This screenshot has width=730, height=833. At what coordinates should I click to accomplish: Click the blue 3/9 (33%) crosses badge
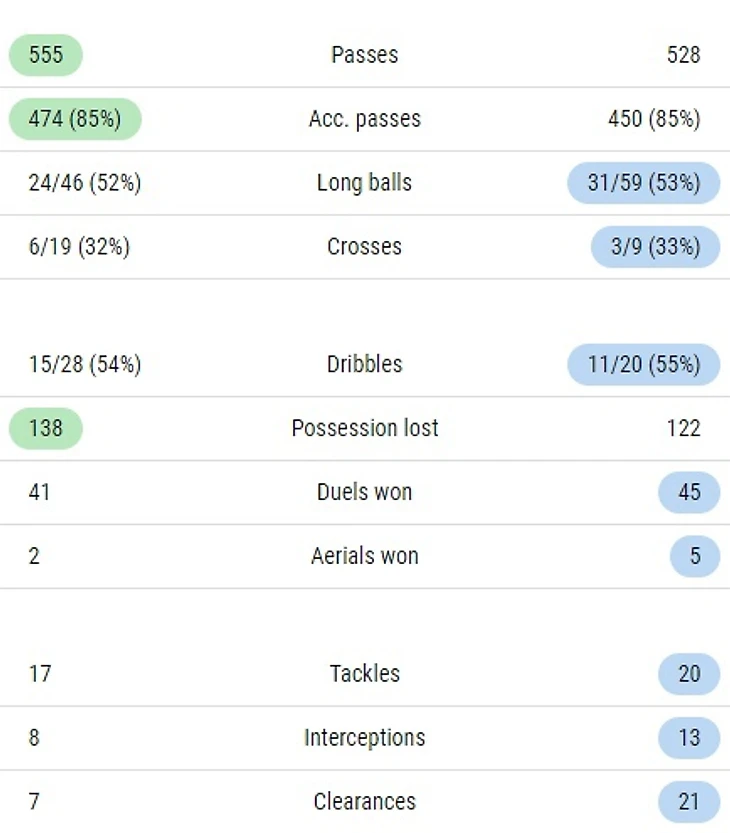[x=655, y=247]
